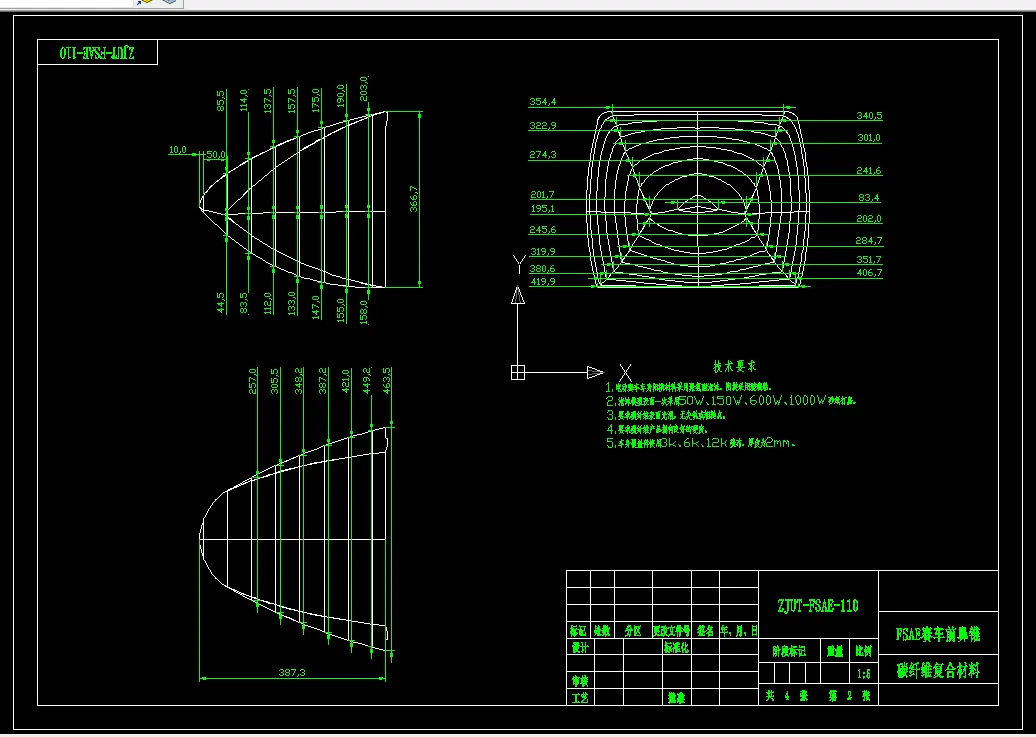1036x737 pixels.
Task: Click the 更改文件号 cell
Action: coord(671,631)
